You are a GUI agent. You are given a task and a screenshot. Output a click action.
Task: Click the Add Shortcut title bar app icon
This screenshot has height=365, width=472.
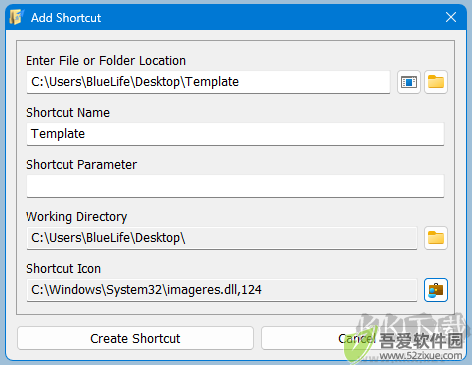tap(16, 17)
